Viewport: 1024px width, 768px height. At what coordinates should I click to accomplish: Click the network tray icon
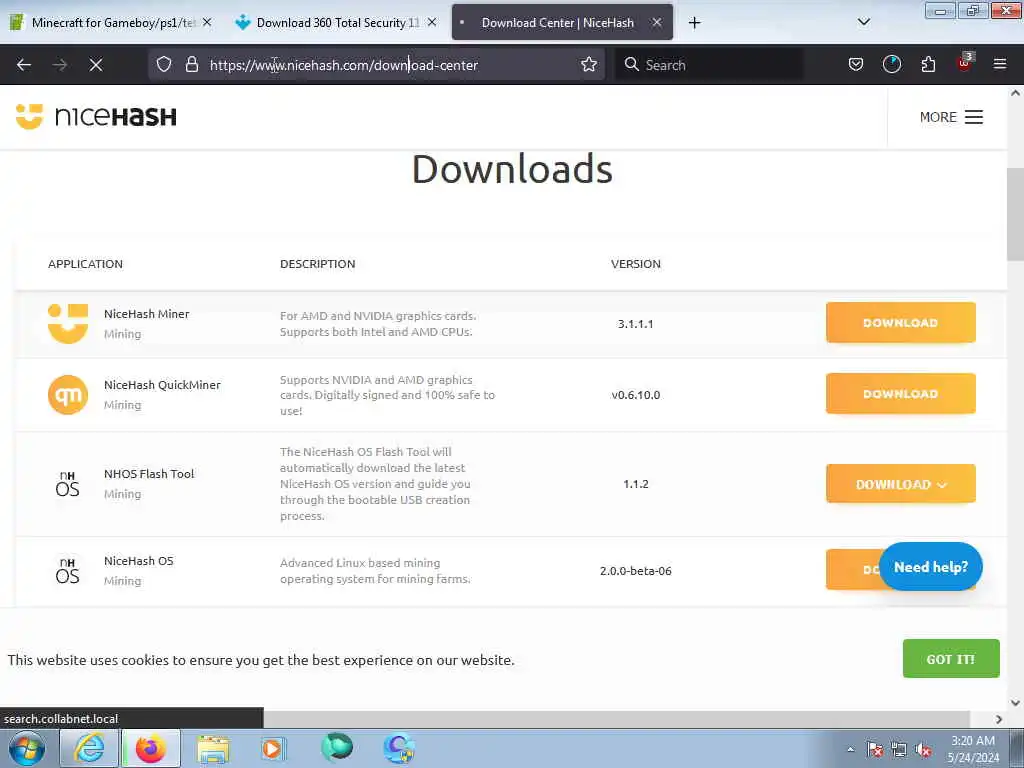click(x=899, y=750)
